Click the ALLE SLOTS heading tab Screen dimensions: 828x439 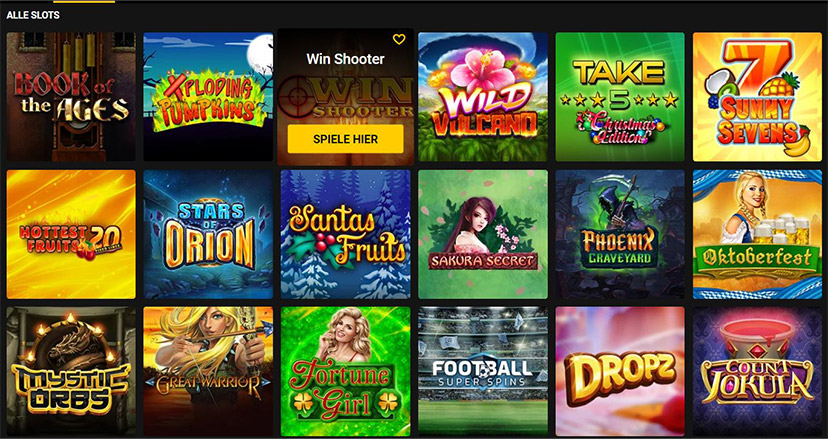pos(33,15)
